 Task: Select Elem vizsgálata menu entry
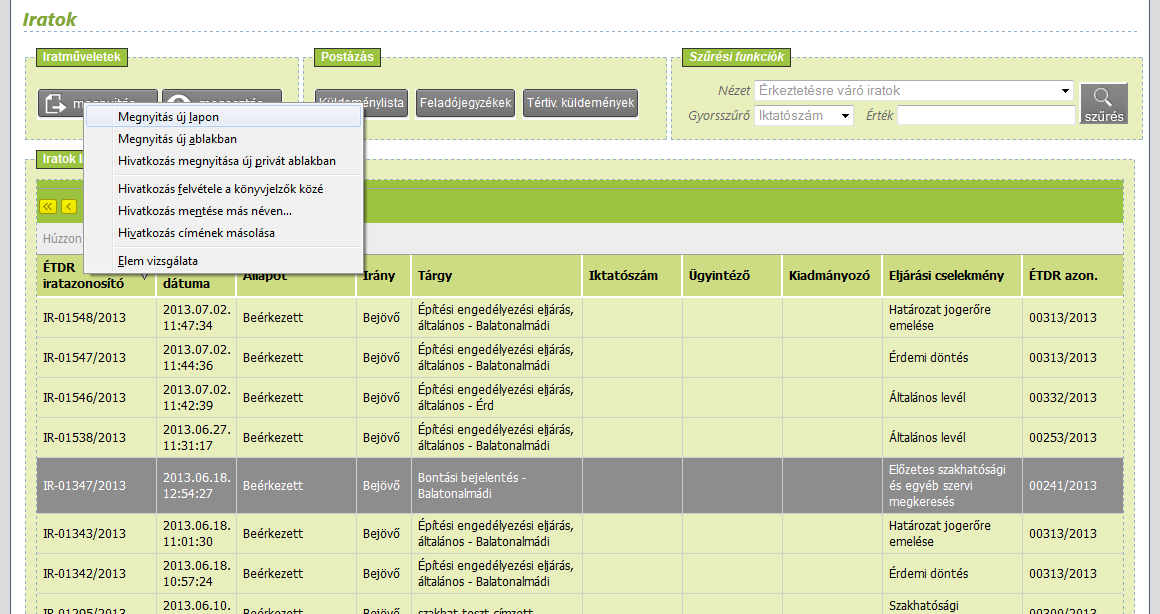click(223, 261)
